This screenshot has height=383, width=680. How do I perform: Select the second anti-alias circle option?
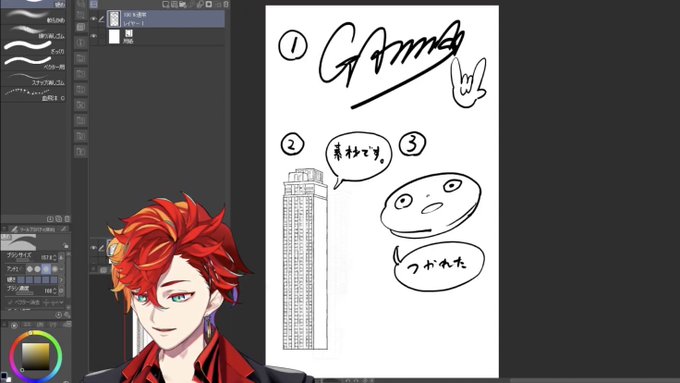(x=37, y=269)
